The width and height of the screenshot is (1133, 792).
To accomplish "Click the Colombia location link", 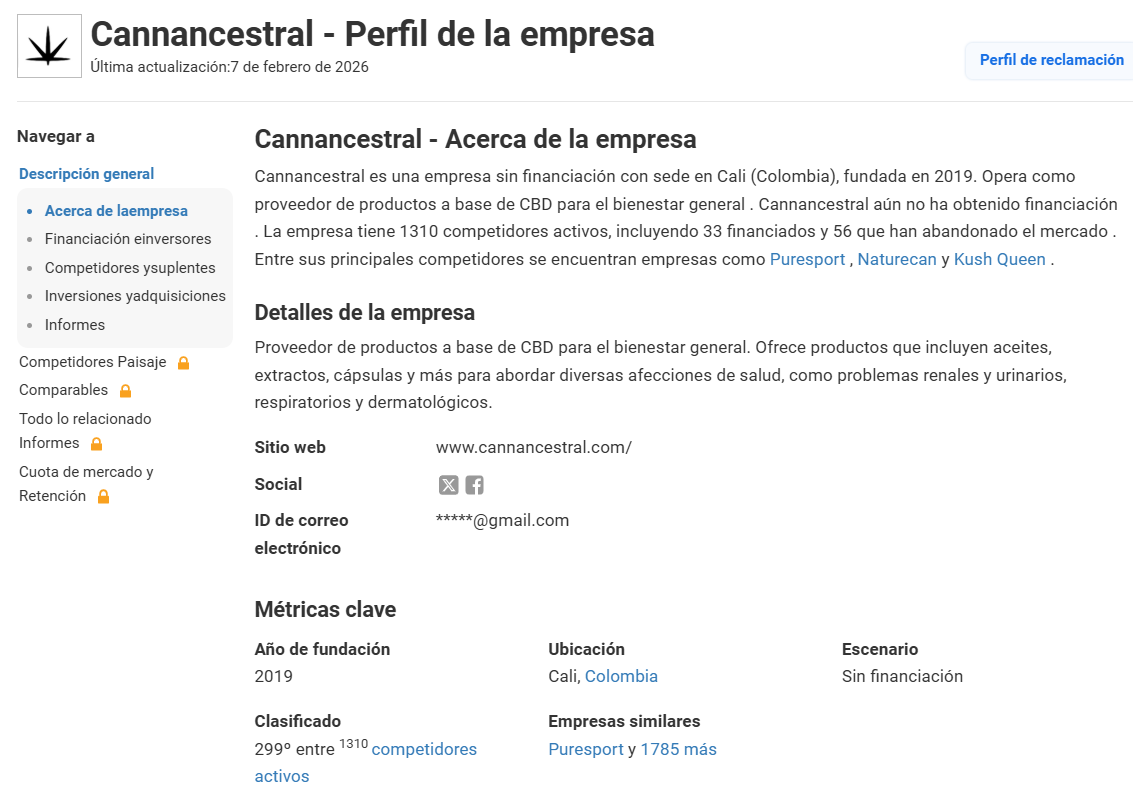I will 621,676.
